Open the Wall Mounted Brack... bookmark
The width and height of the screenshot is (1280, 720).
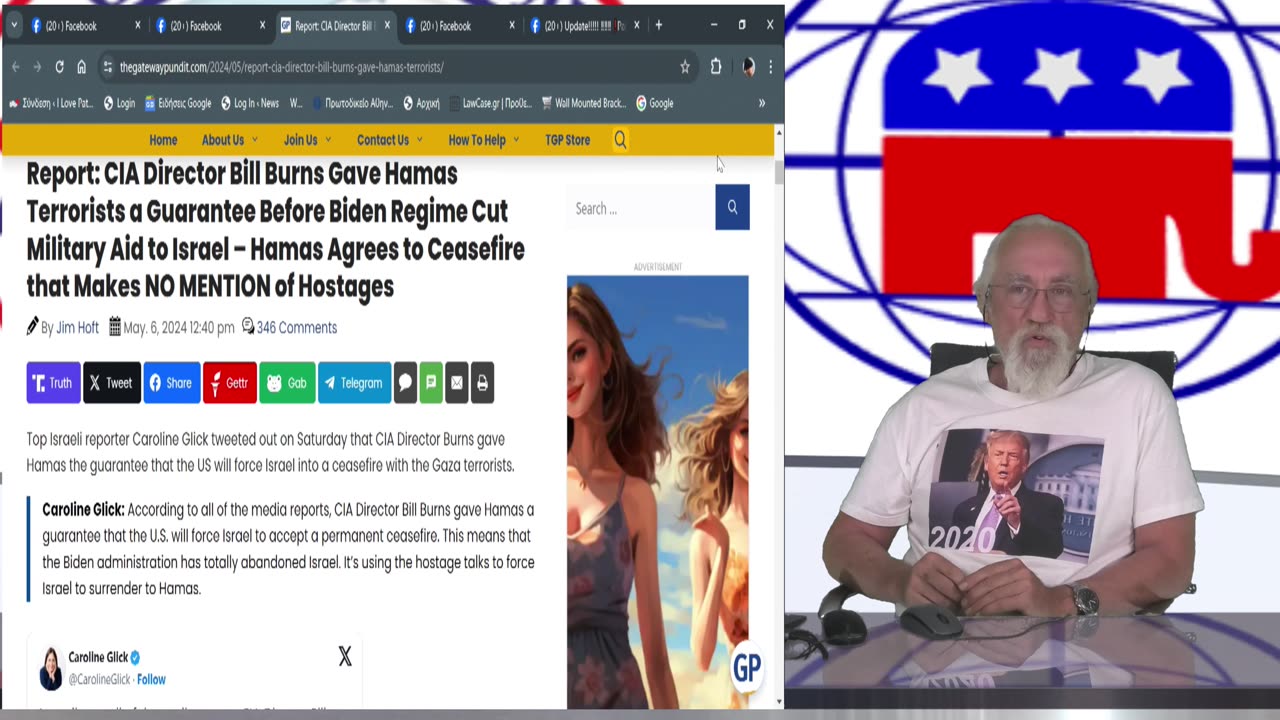point(584,103)
